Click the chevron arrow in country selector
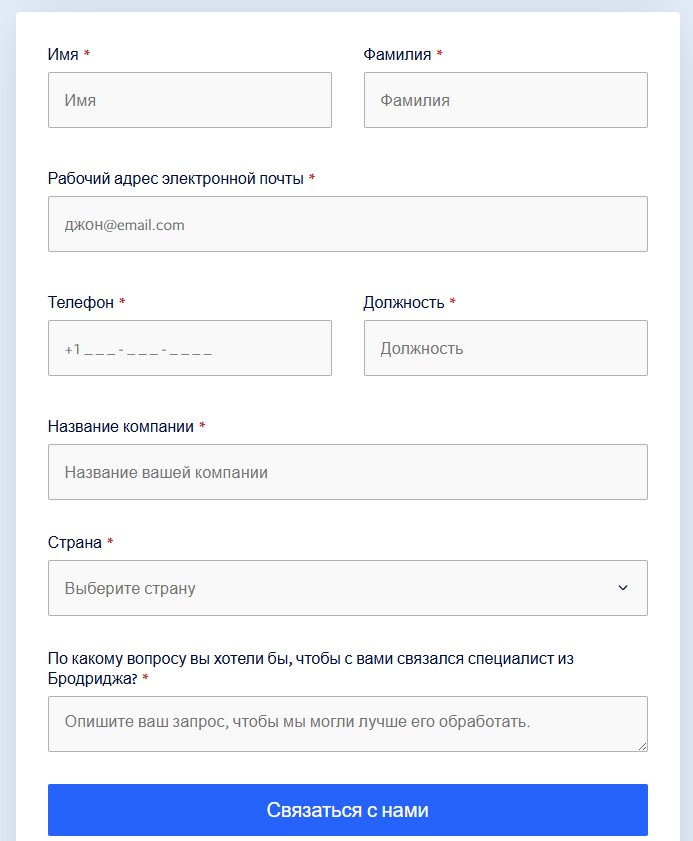This screenshot has width=693, height=841. point(623,588)
